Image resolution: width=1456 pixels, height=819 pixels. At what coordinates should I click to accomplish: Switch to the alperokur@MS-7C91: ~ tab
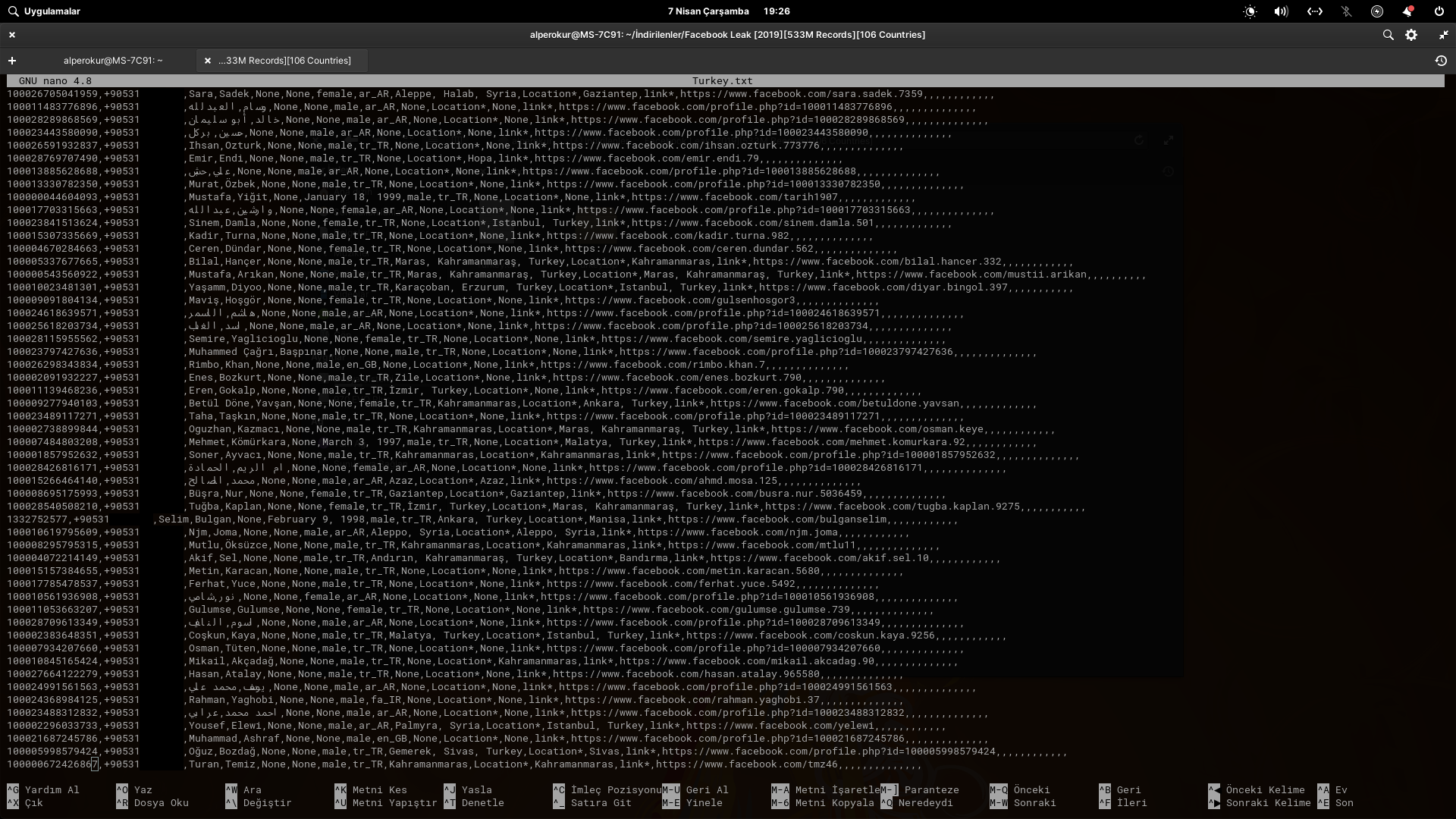pyautogui.click(x=113, y=61)
